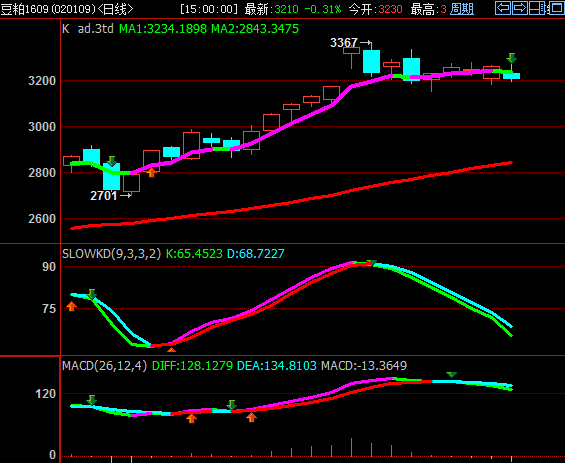565x463 pixels.
Task: Click the leftmost green down arrow in MACD
Action: [x=92, y=400]
